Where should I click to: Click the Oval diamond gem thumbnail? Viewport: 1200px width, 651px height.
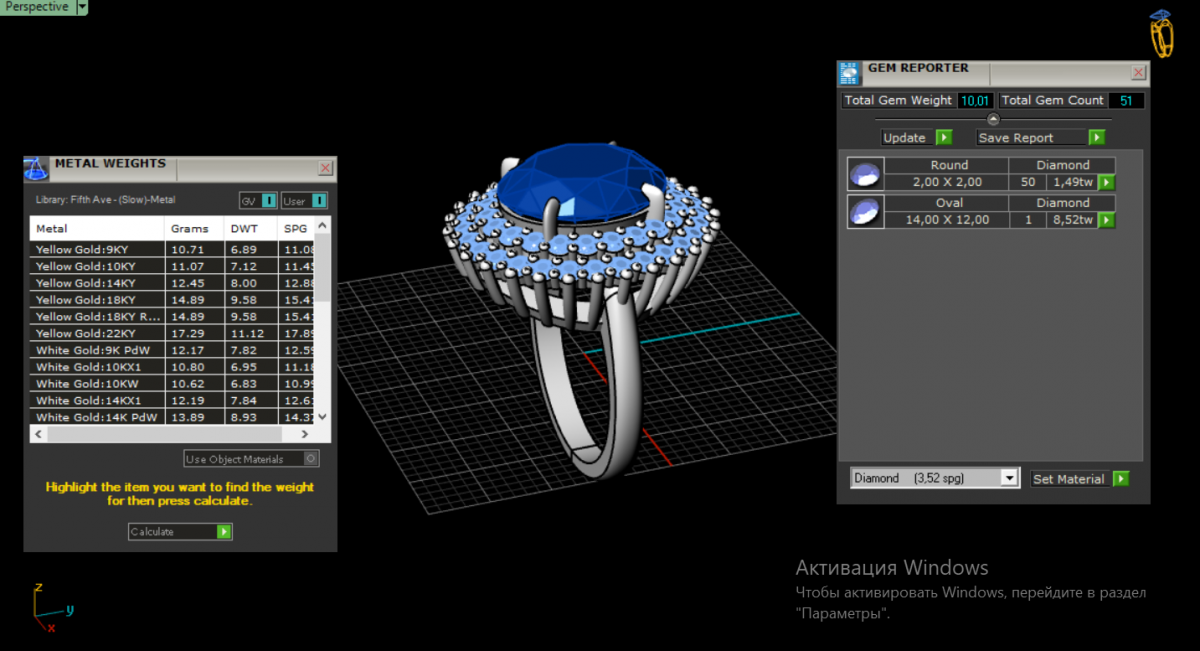(x=864, y=211)
